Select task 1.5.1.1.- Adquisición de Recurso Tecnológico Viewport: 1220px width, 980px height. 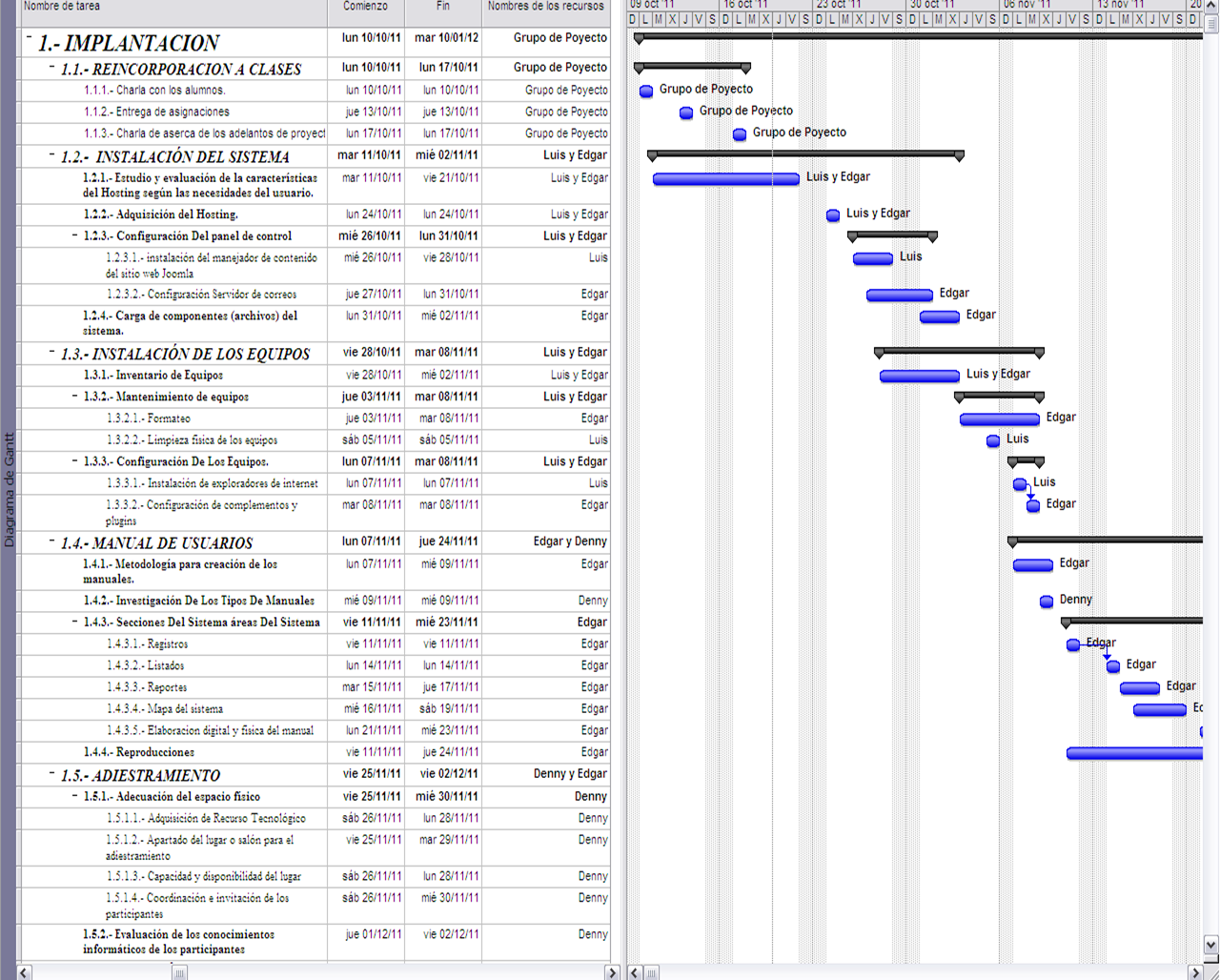tap(206, 818)
